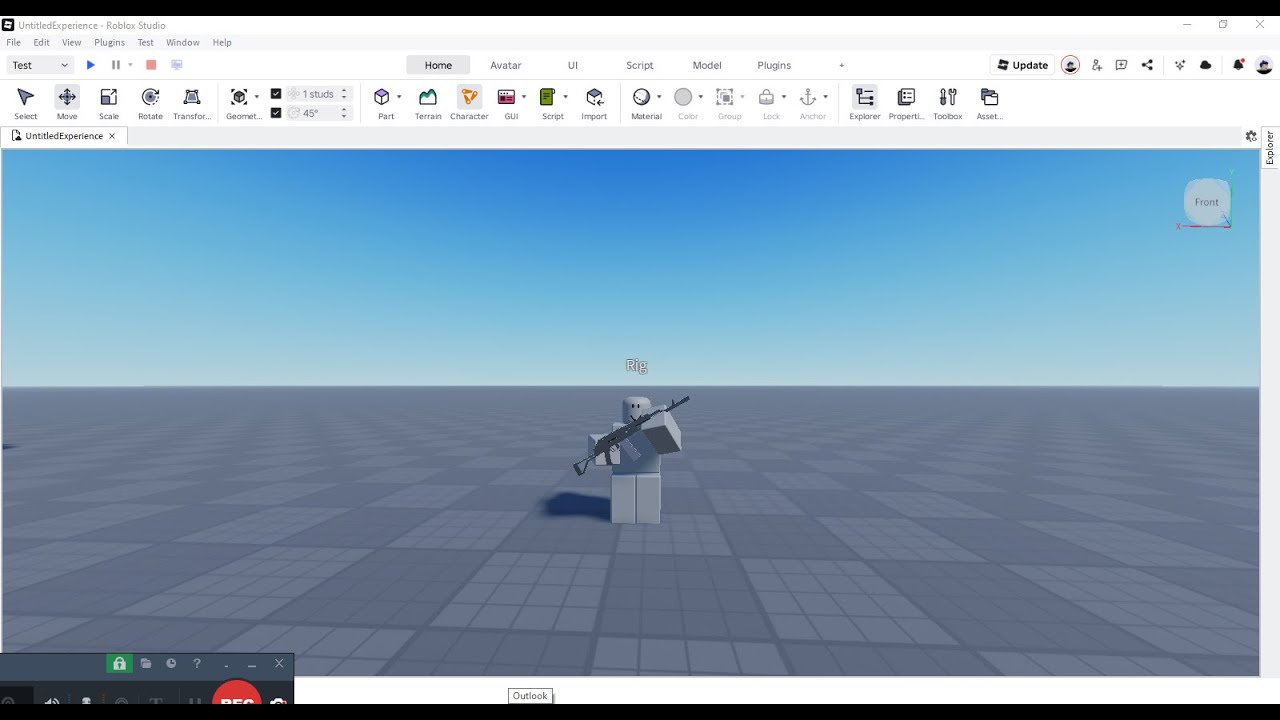
Task: Open the Window menu
Action: 183,42
